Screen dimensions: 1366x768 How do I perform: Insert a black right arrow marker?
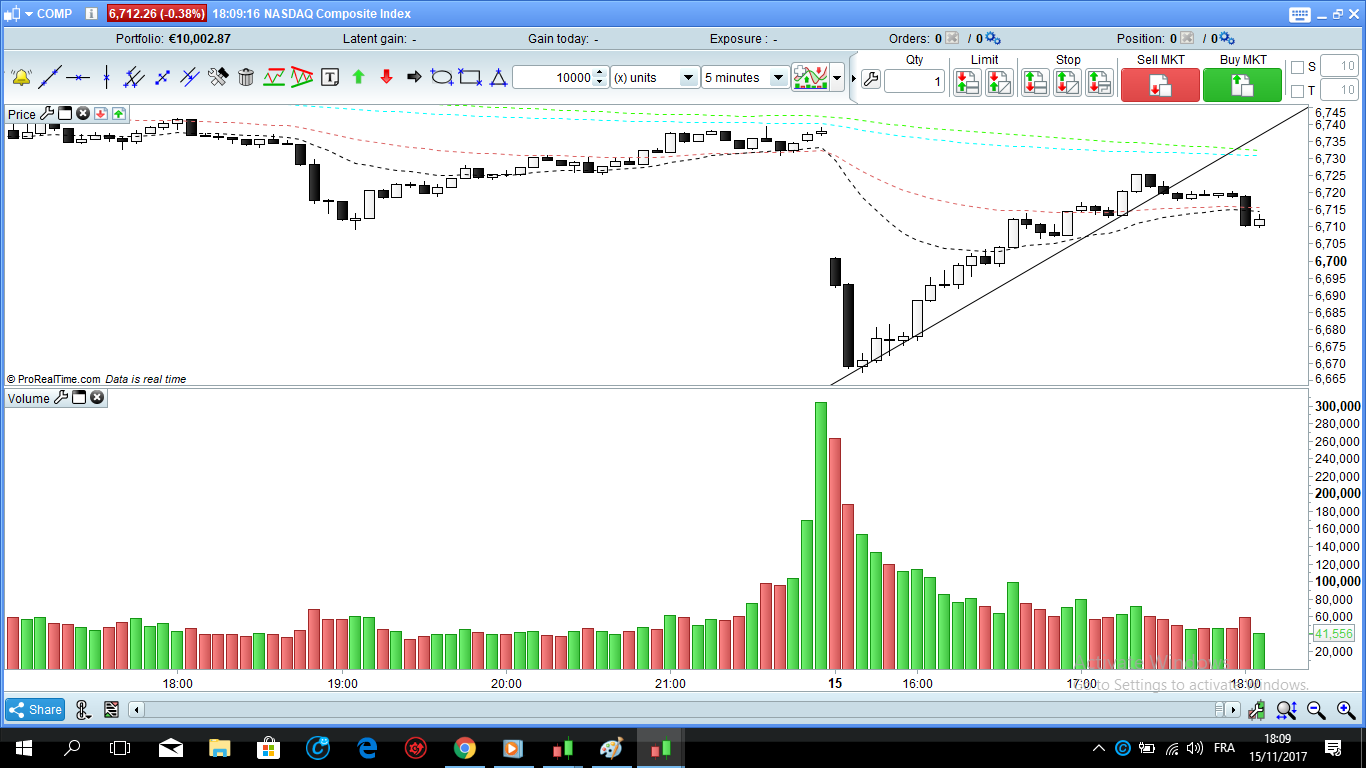click(x=414, y=77)
